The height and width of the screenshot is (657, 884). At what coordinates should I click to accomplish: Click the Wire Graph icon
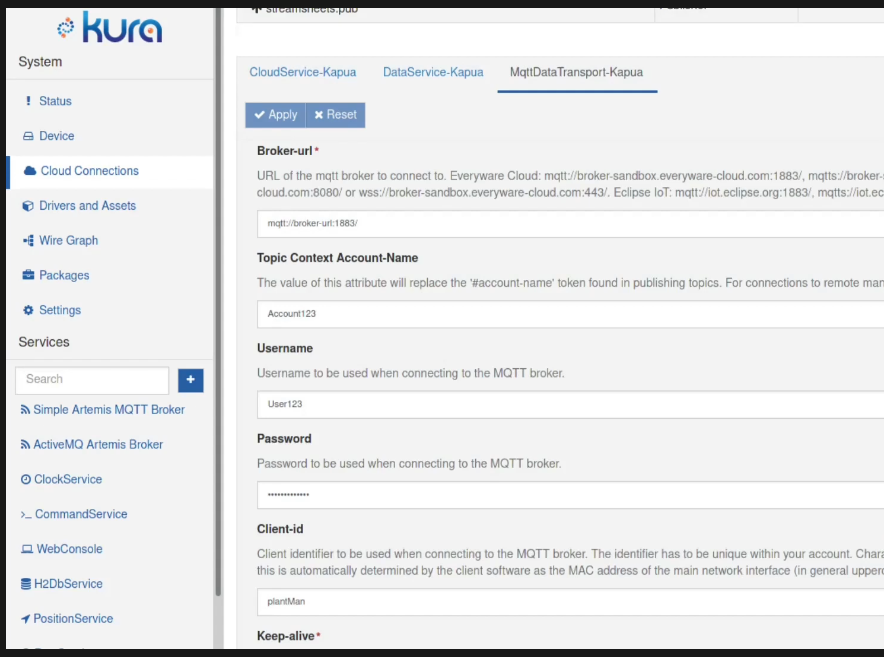click(28, 241)
